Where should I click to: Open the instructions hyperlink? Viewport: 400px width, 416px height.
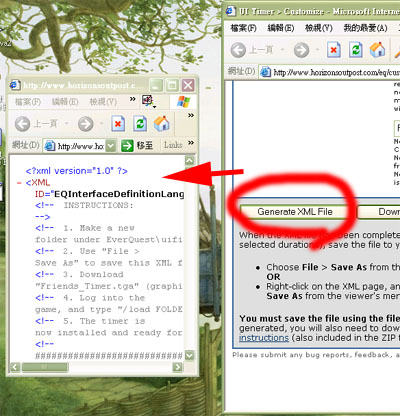pos(264,338)
